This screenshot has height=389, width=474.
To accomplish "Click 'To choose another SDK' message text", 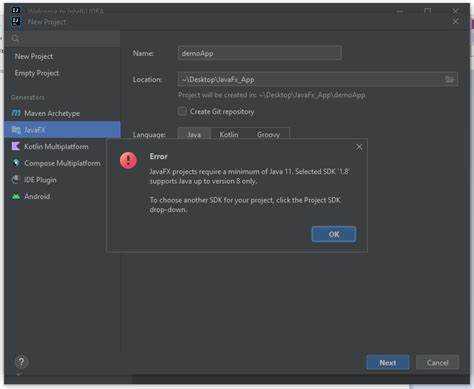I will coord(245,205).
